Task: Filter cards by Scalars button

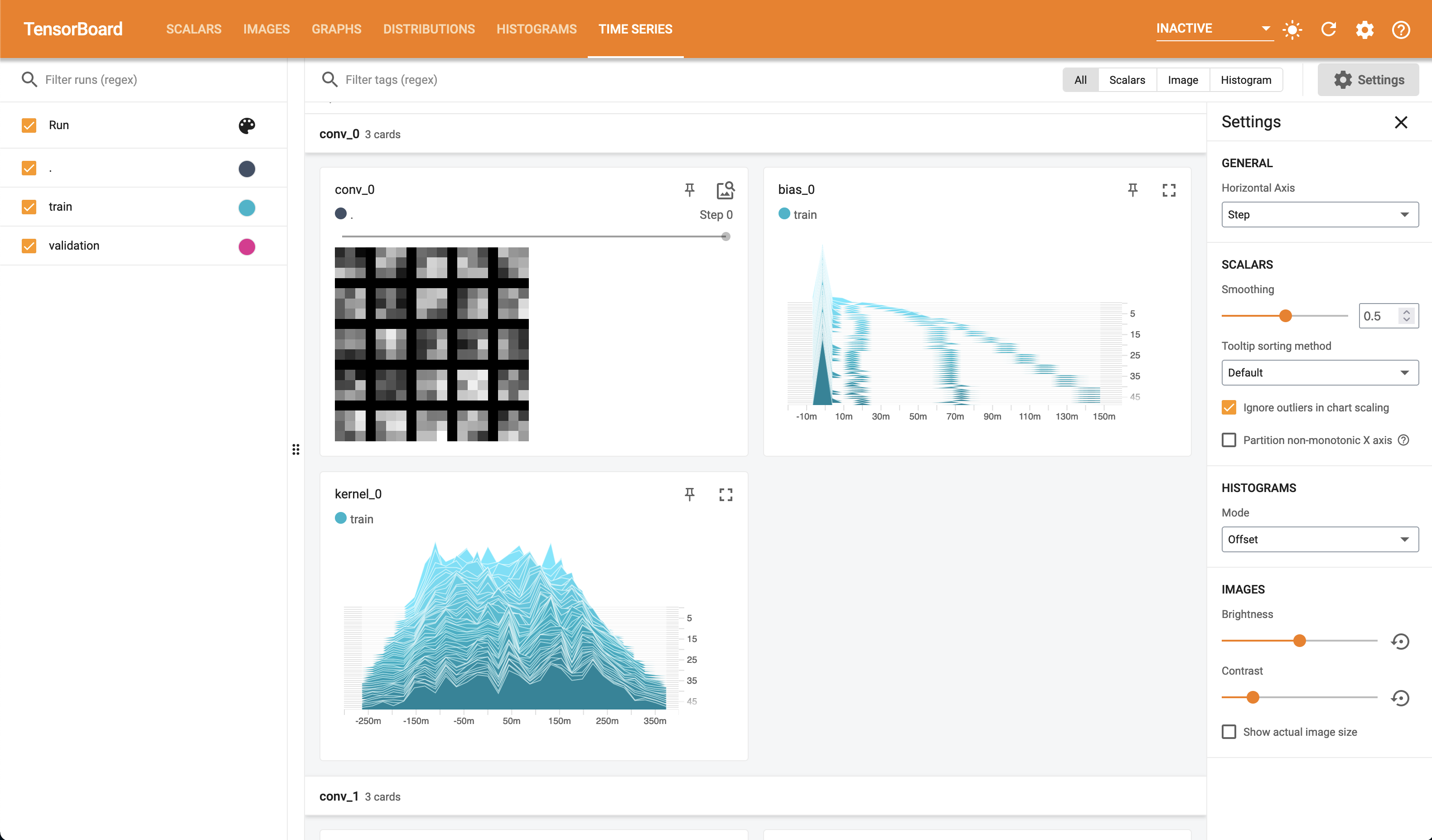Action: 1127,79
